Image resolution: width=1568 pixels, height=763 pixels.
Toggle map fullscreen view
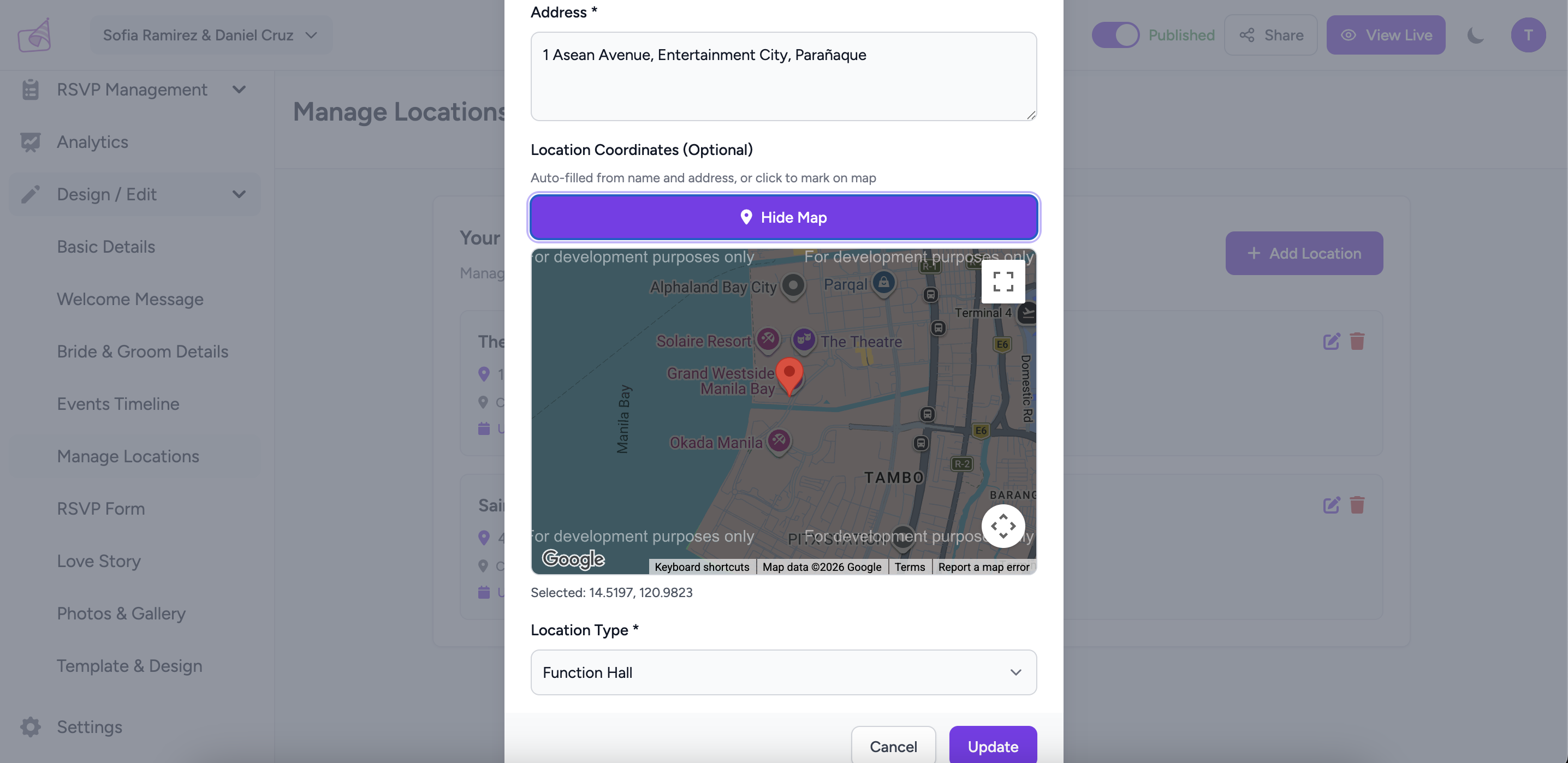(x=1002, y=282)
